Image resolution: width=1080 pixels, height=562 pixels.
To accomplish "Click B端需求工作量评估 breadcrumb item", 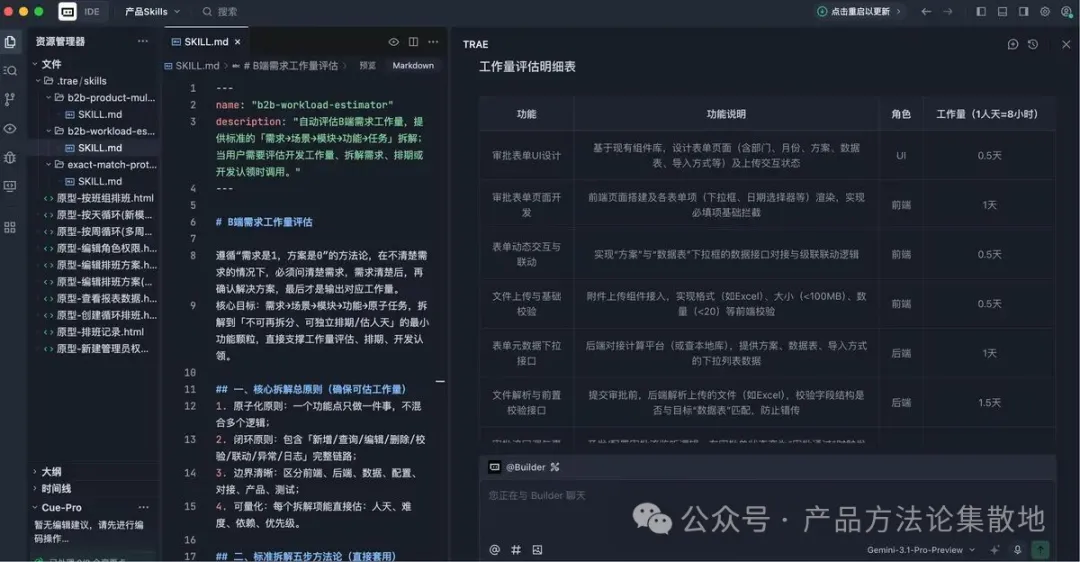I will (290, 65).
